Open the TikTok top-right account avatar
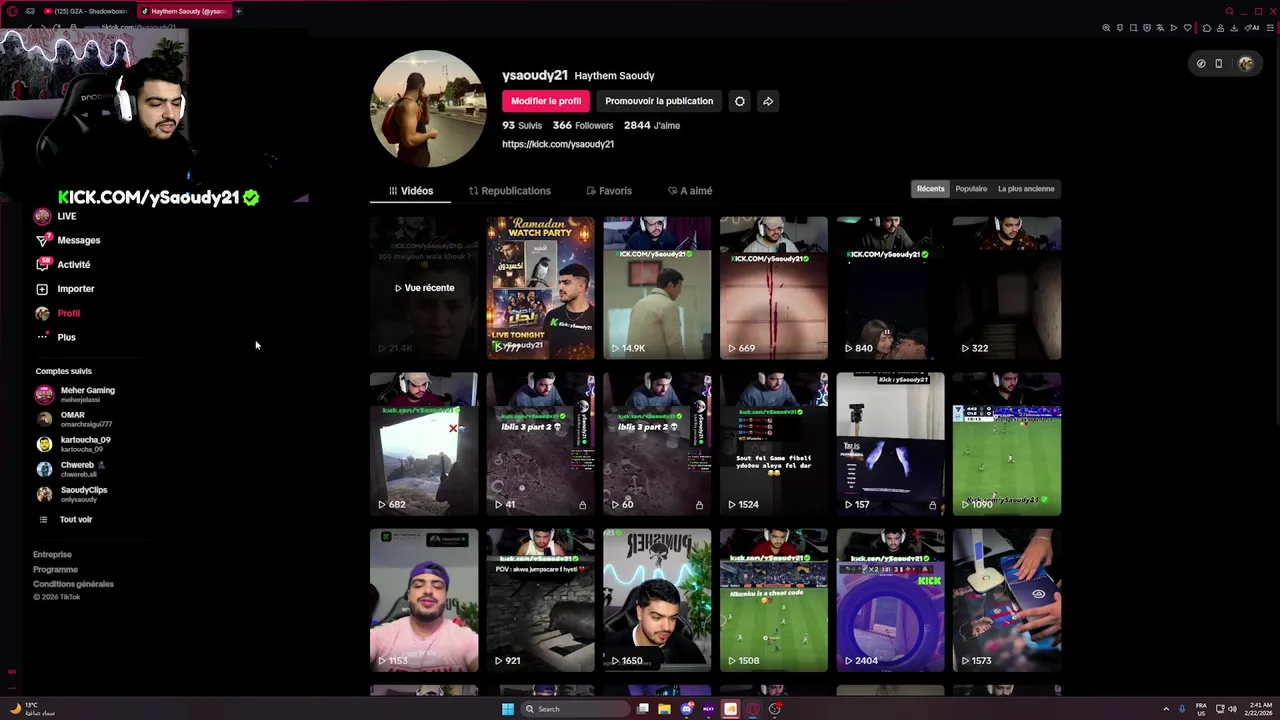1280x720 pixels. pyautogui.click(x=1245, y=64)
